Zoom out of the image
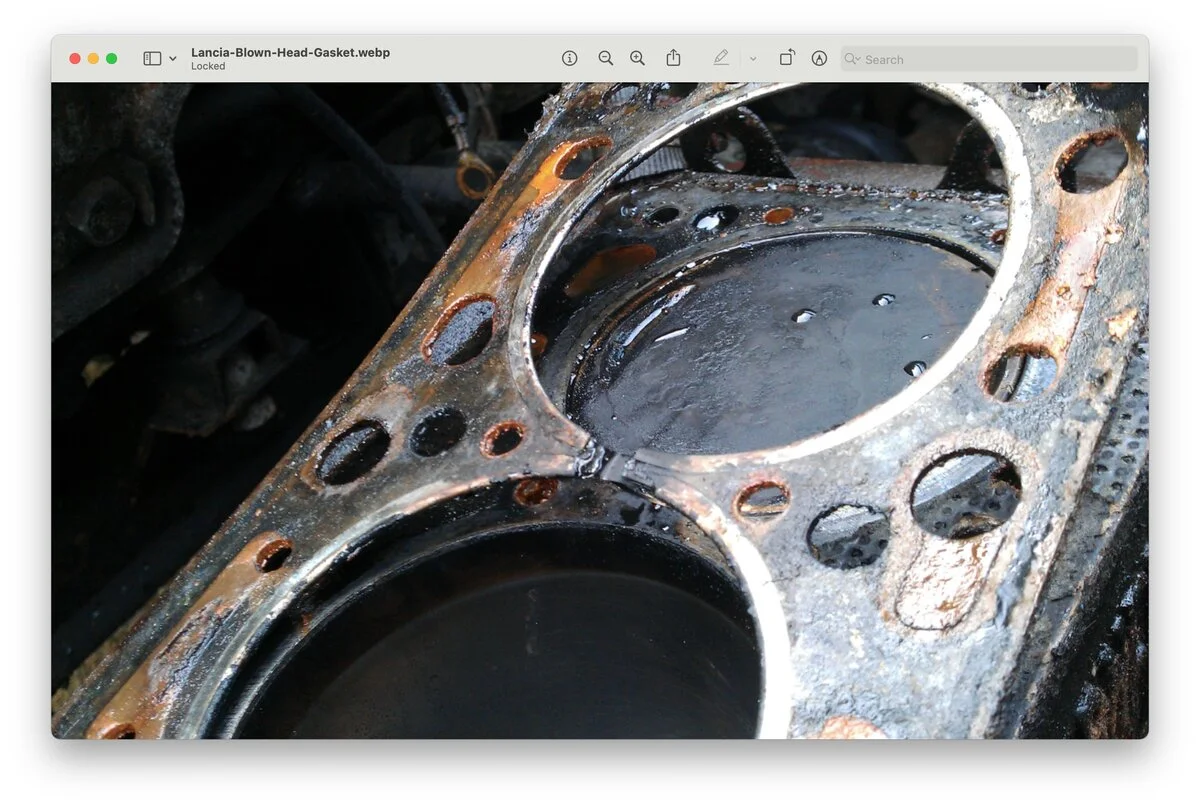 point(605,59)
